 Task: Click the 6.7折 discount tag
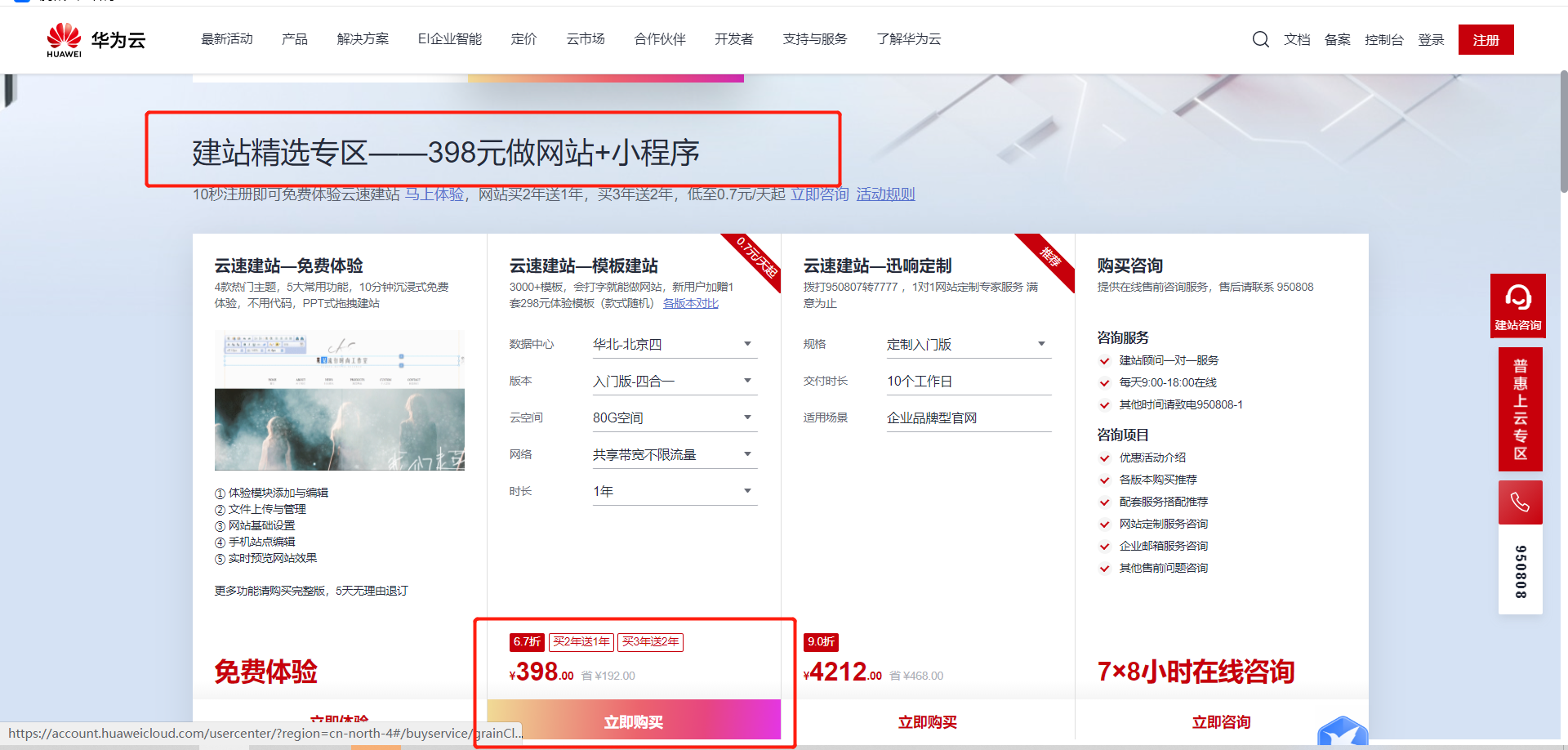pos(527,642)
